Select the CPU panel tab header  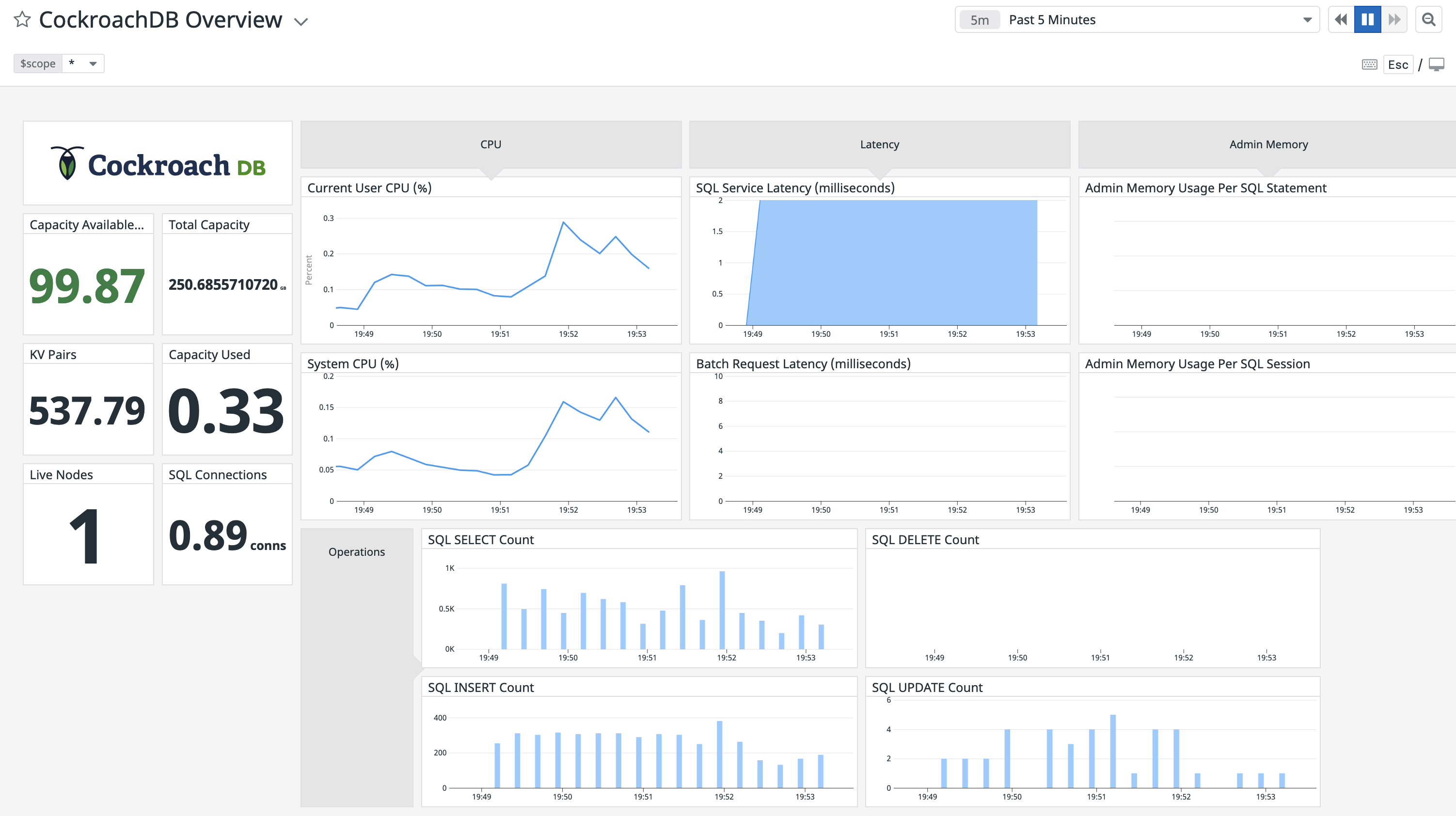(489, 144)
